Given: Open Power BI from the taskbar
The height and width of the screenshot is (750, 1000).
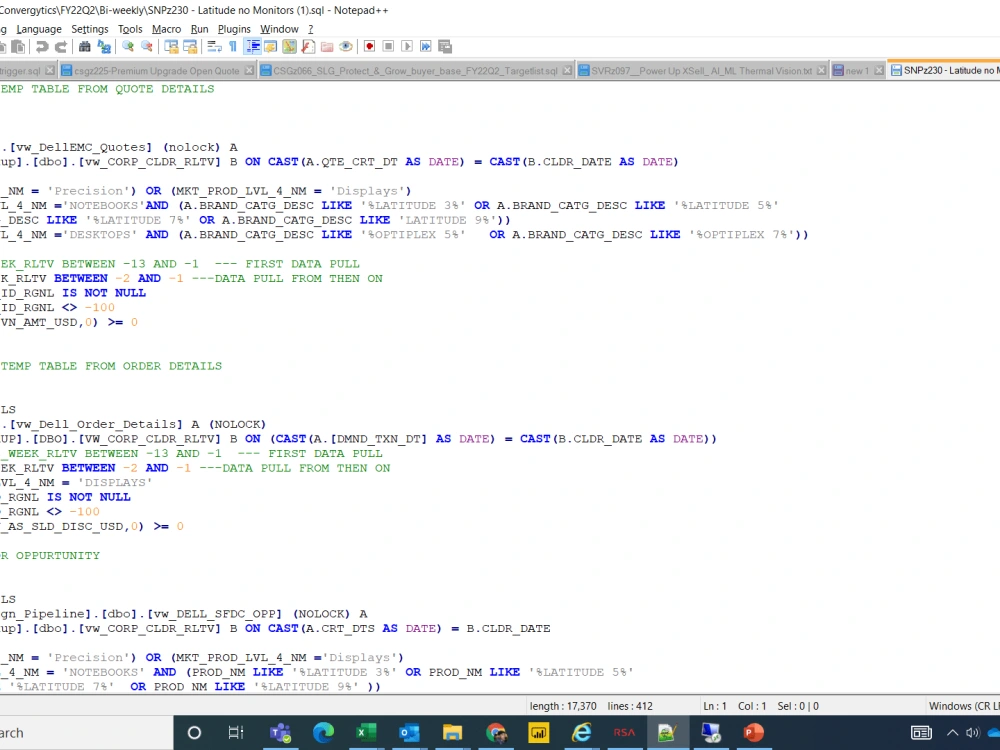Looking at the screenshot, I should pos(538,733).
